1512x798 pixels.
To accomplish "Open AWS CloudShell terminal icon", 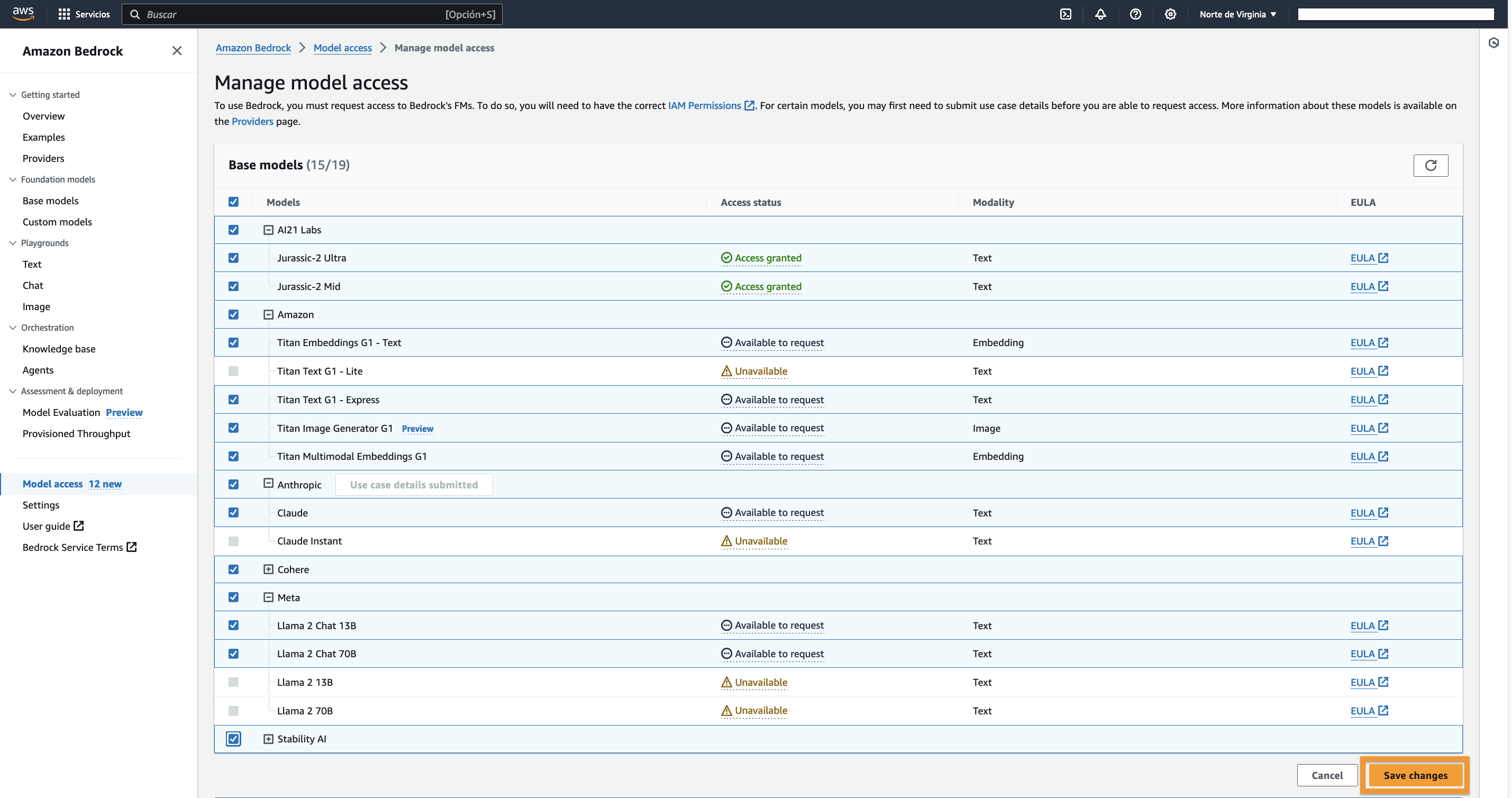I will 1065,14.
